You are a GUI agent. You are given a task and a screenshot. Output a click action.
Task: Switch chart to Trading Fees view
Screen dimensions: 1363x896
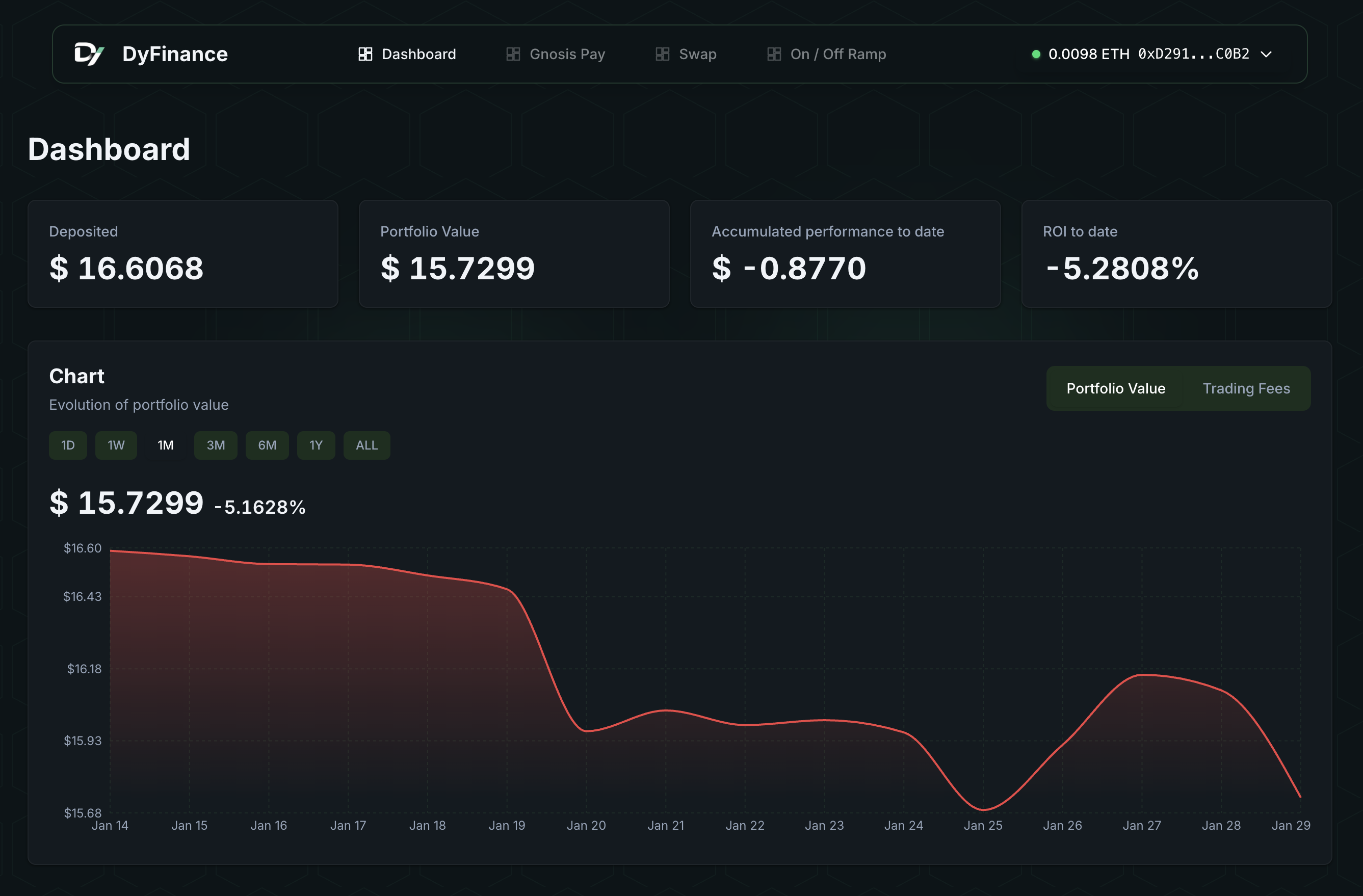tap(1246, 387)
